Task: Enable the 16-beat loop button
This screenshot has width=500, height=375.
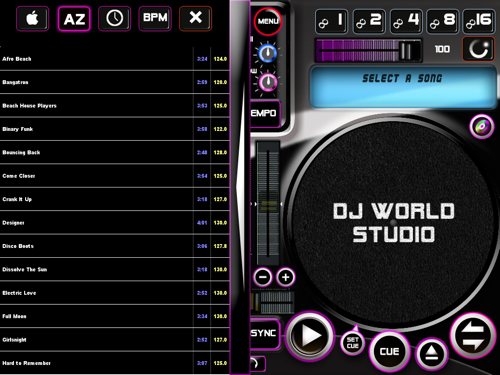Action: [x=479, y=21]
